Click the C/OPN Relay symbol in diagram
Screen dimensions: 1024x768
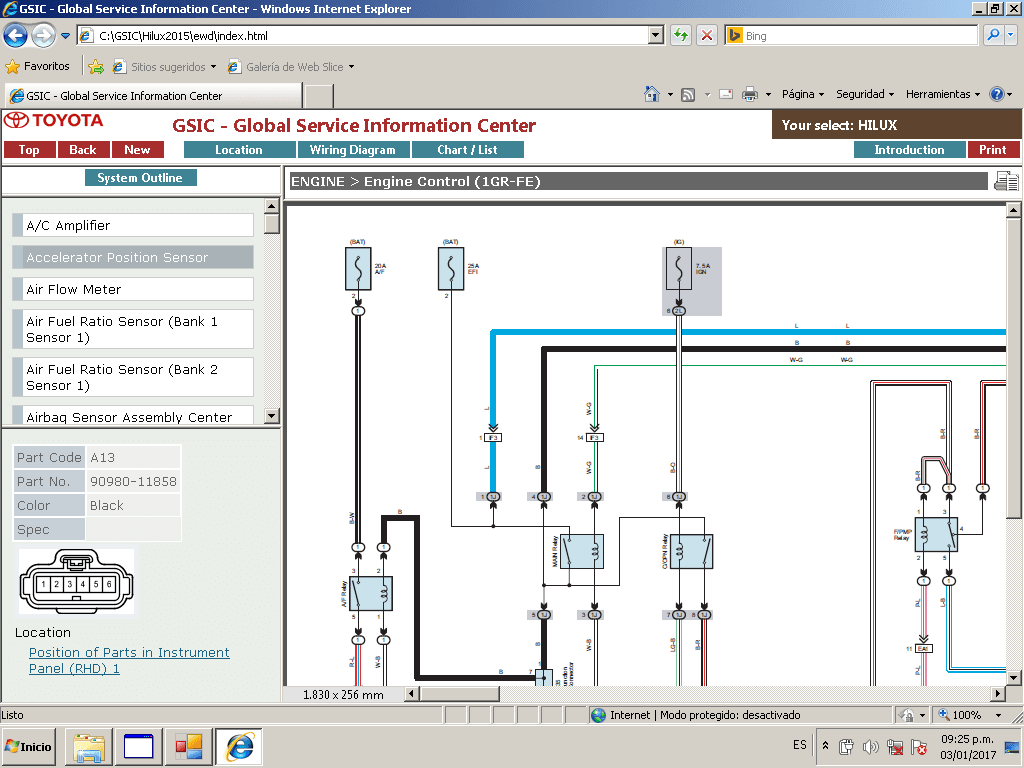click(691, 552)
